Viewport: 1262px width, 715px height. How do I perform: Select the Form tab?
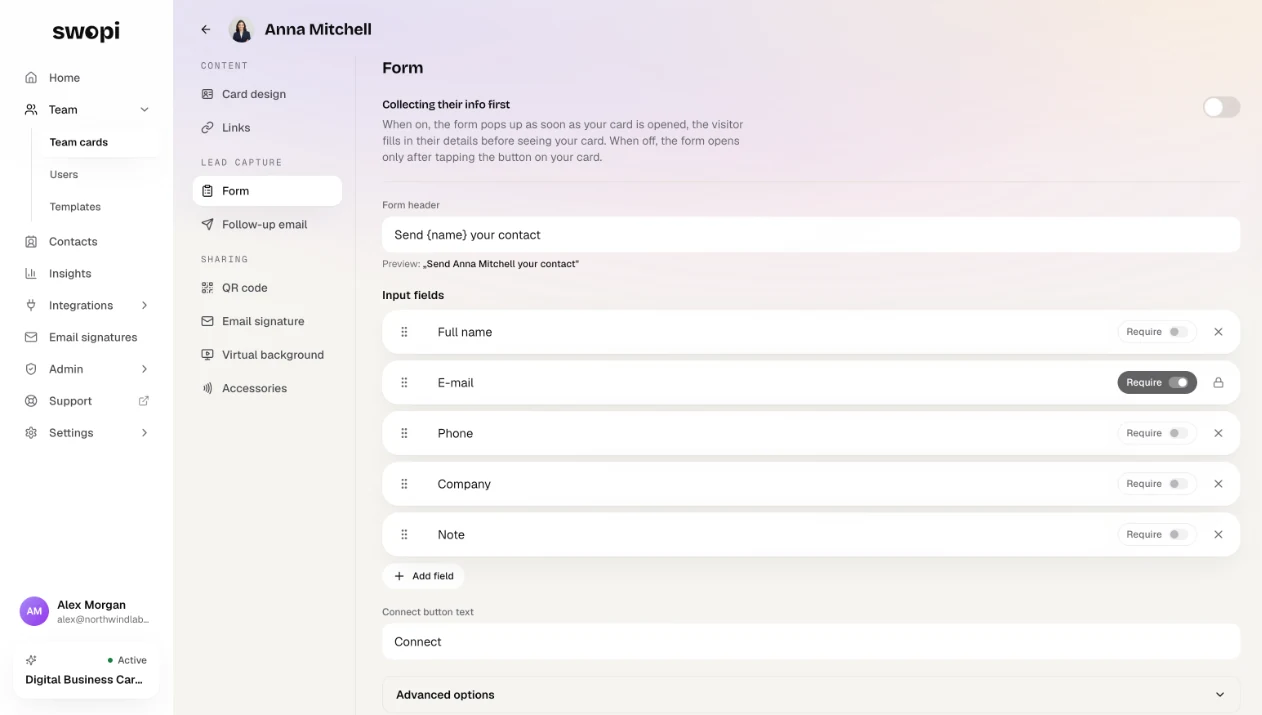click(x=267, y=191)
